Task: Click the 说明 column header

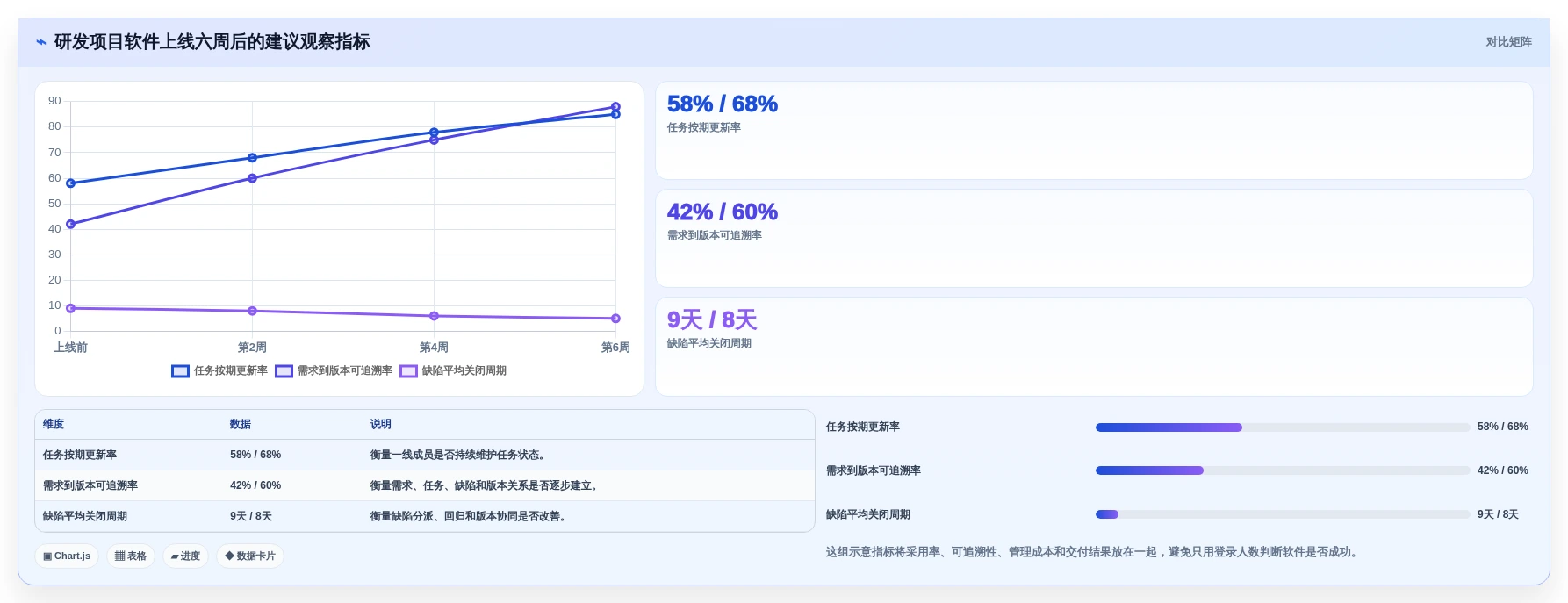Action: coord(381,424)
